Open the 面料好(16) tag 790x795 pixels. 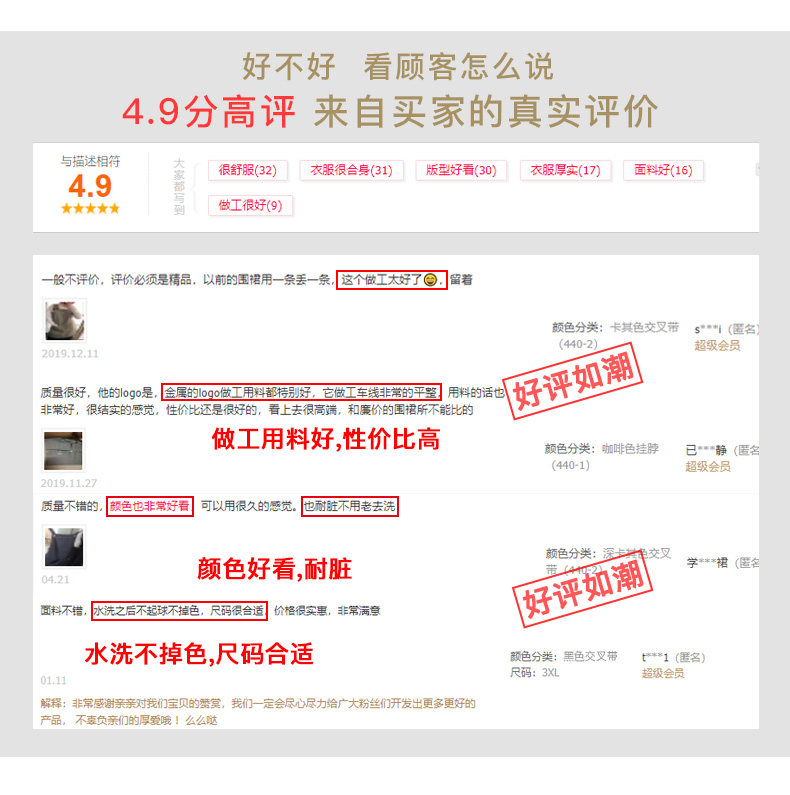point(663,170)
